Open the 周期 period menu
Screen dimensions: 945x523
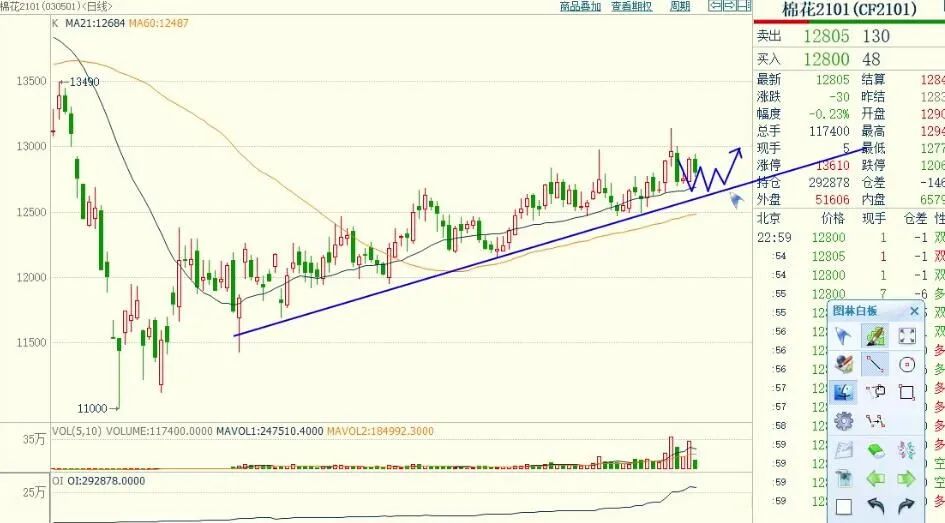pos(680,6)
